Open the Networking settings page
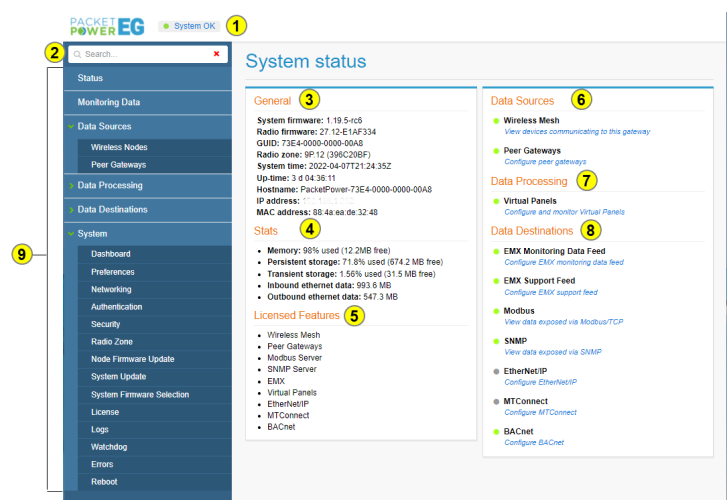Viewport: 727px width, 500px height. 111,289
